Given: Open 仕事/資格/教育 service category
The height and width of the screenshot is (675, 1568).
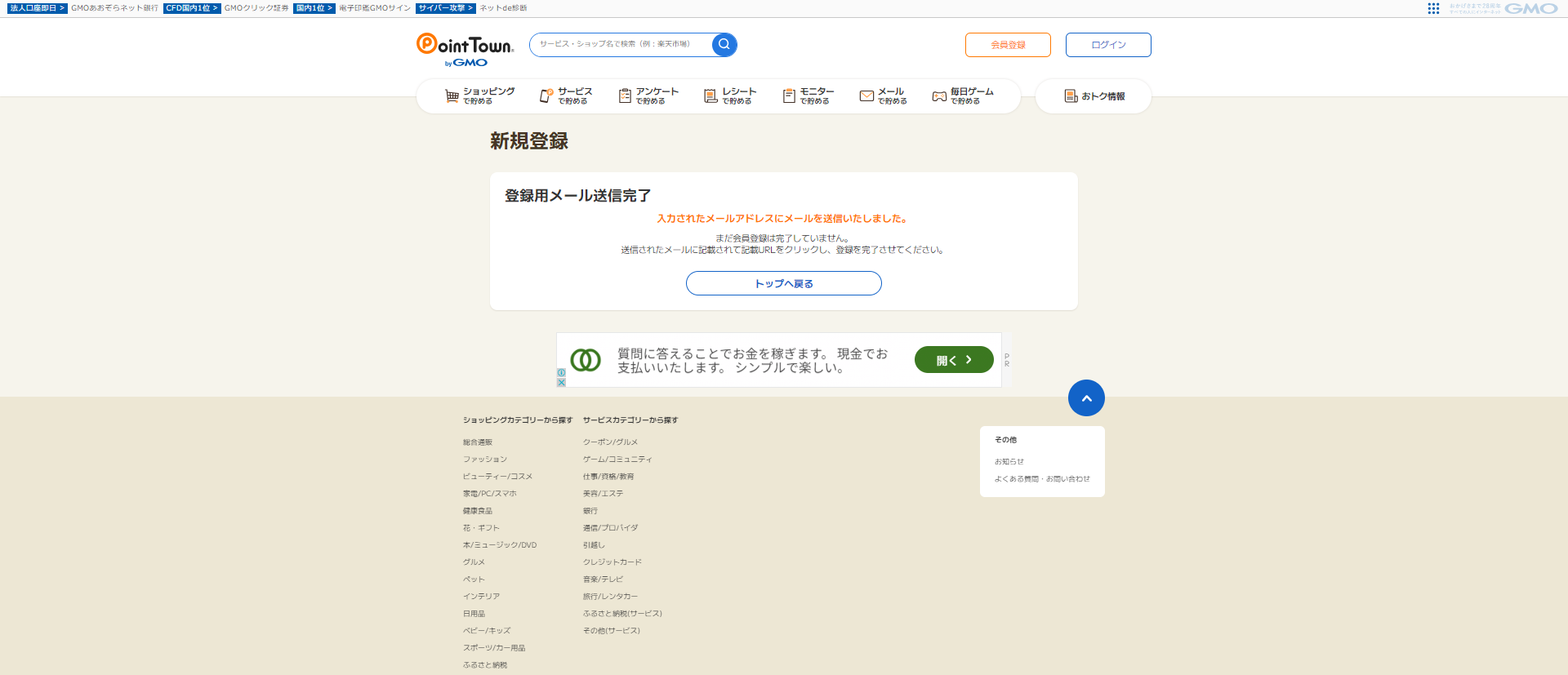Looking at the screenshot, I should click(x=608, y=477).
